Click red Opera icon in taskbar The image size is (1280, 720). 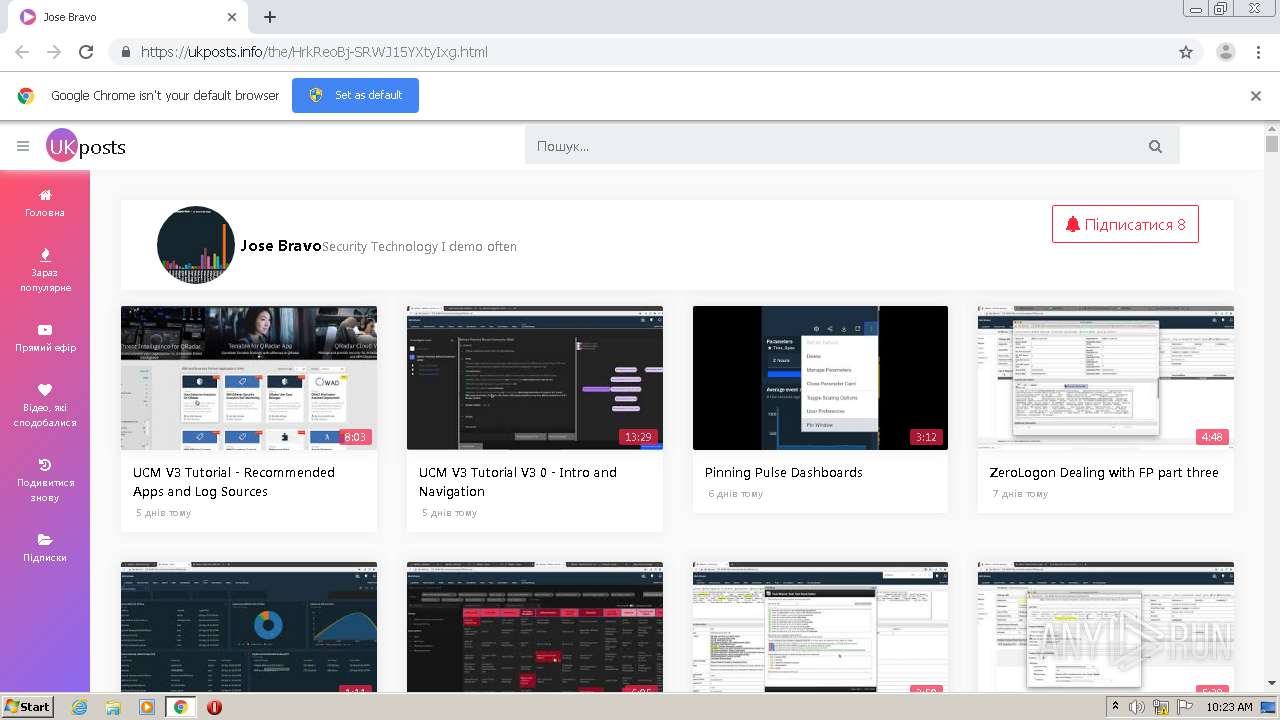click(x=214, y=707)
